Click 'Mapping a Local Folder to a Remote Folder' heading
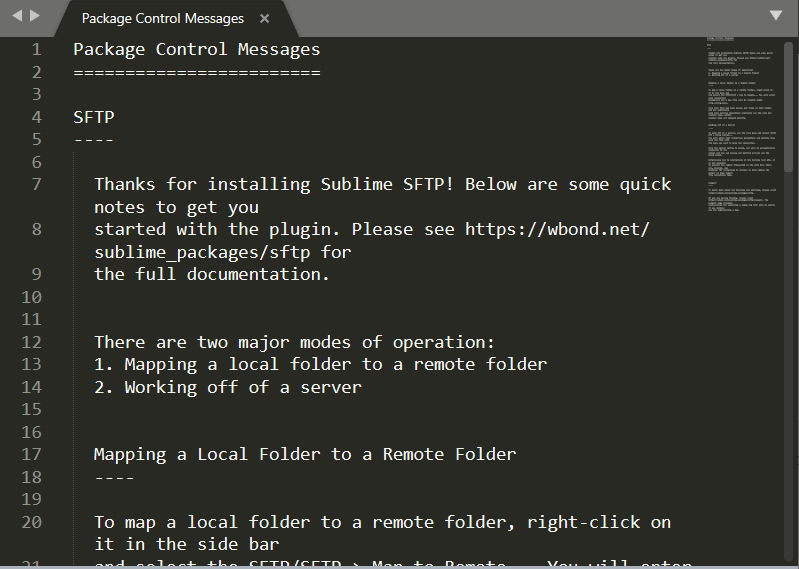The image size is (799, 569). [305, 454]
